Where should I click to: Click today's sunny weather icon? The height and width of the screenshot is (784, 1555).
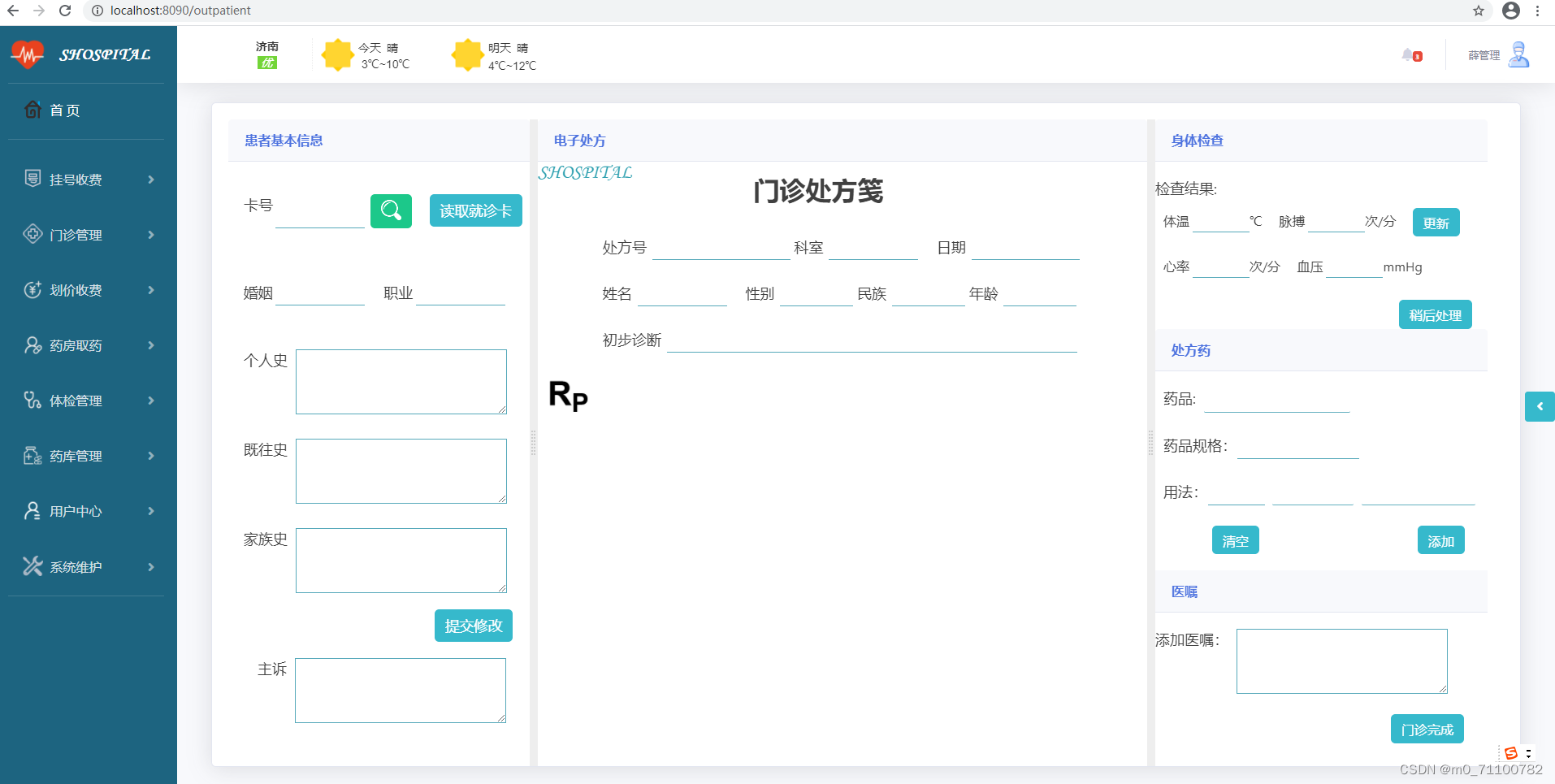click(337, 55)
